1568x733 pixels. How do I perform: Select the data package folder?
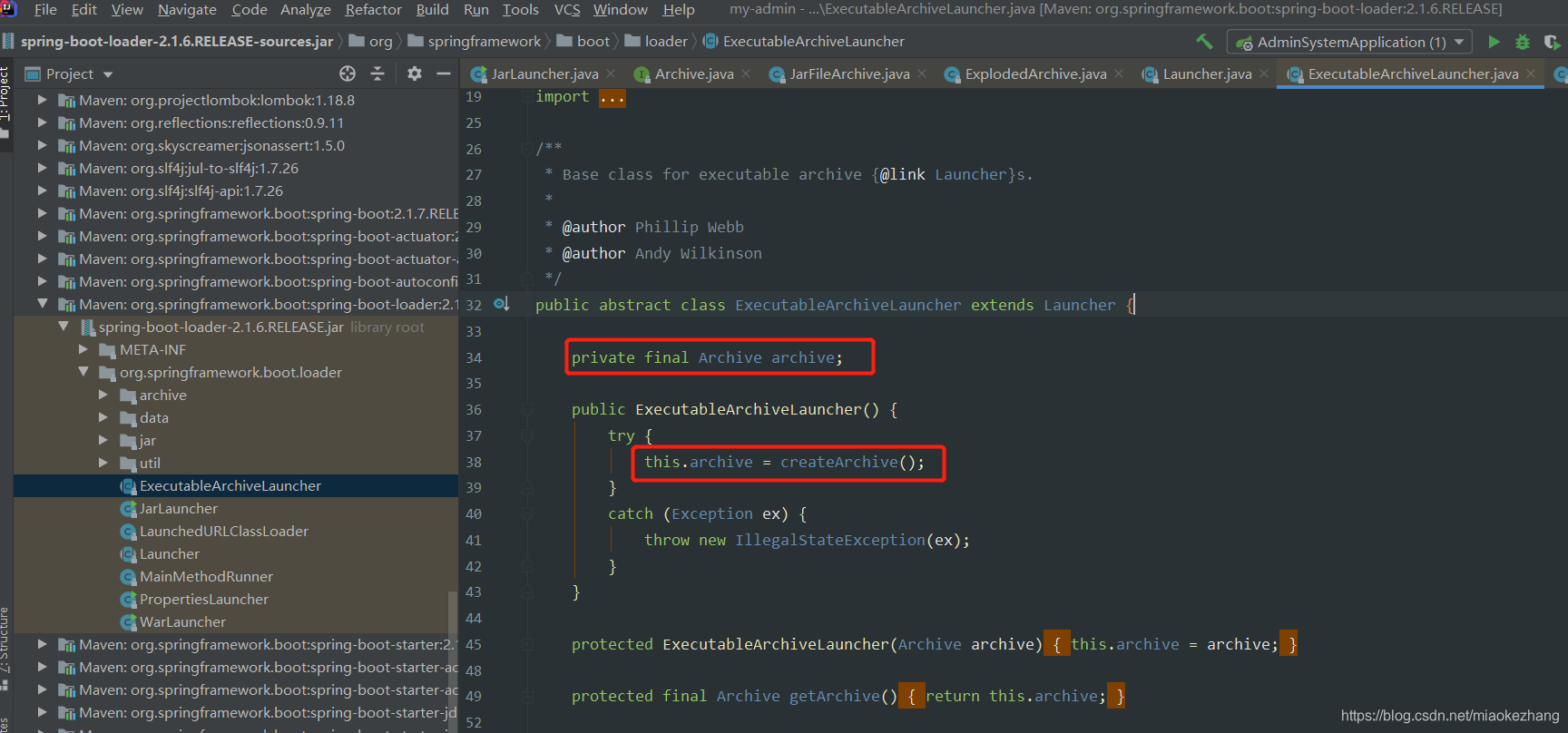(153, 418)
